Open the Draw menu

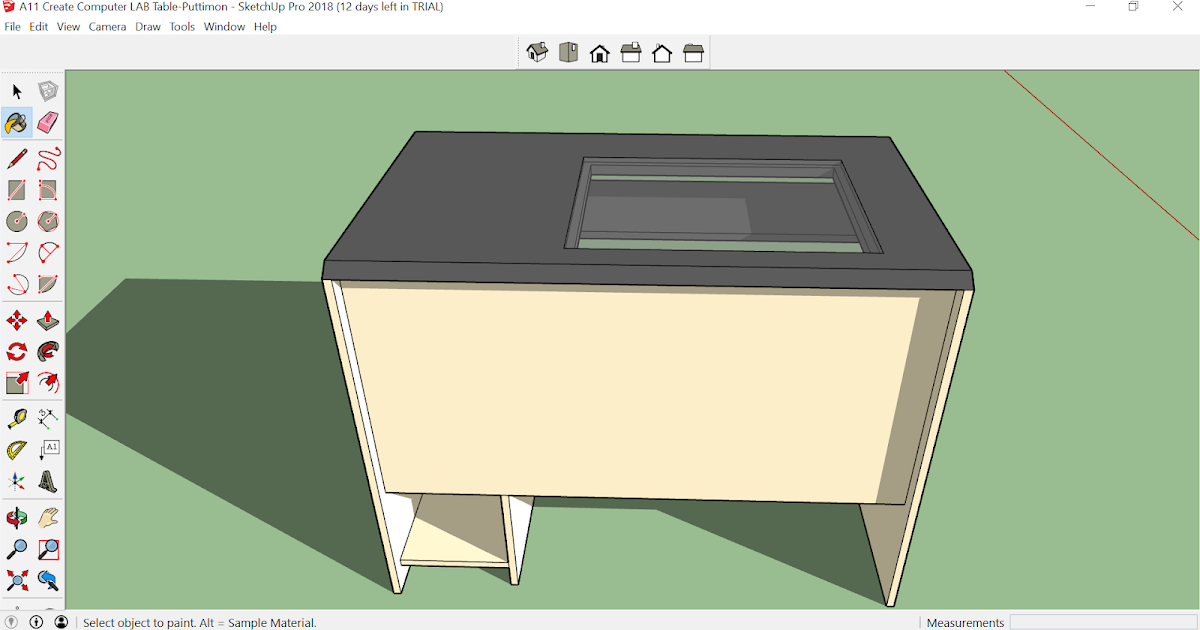[147, 26]
